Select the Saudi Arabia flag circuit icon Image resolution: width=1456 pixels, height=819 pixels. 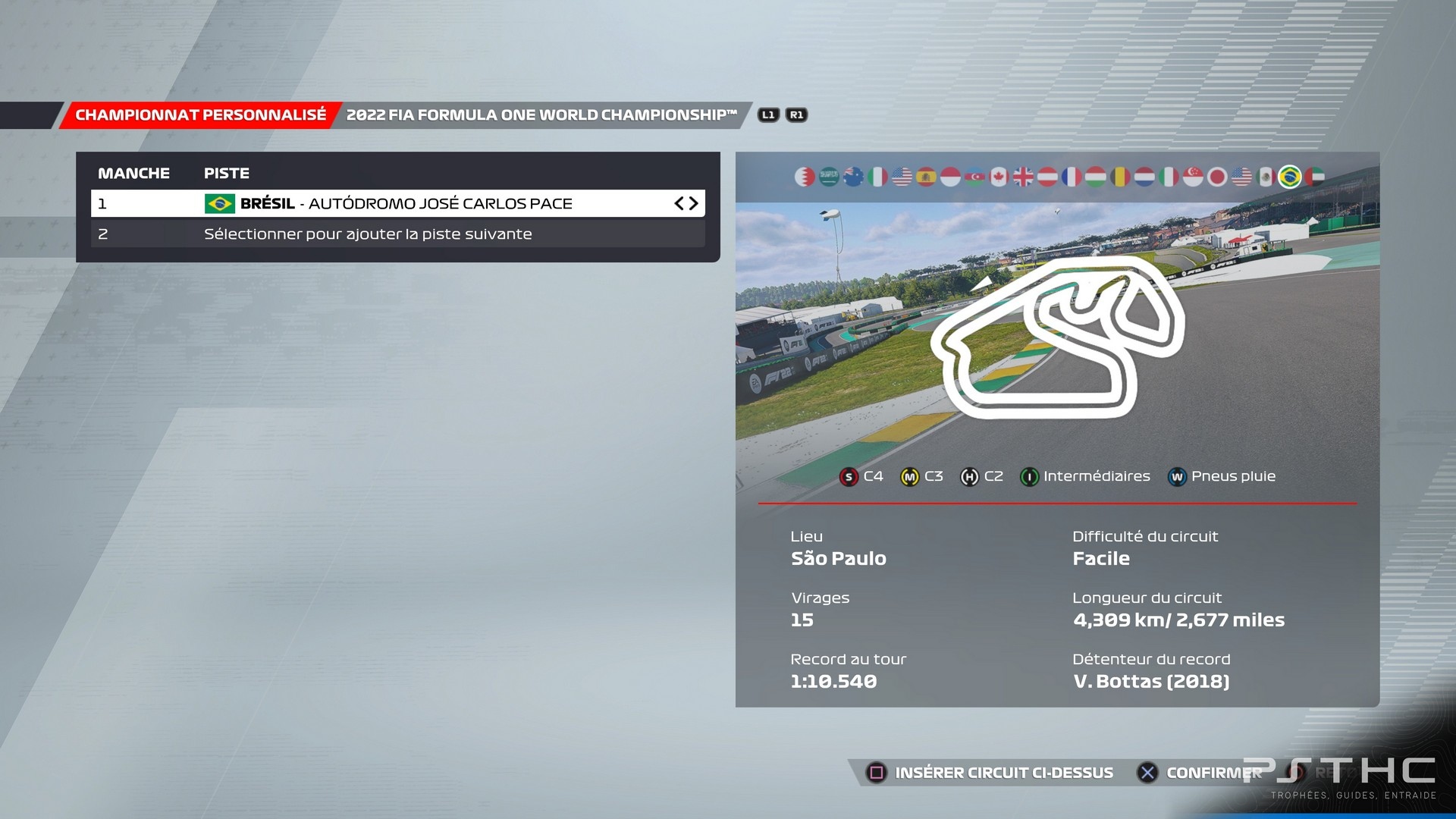(x=829, y=177)
